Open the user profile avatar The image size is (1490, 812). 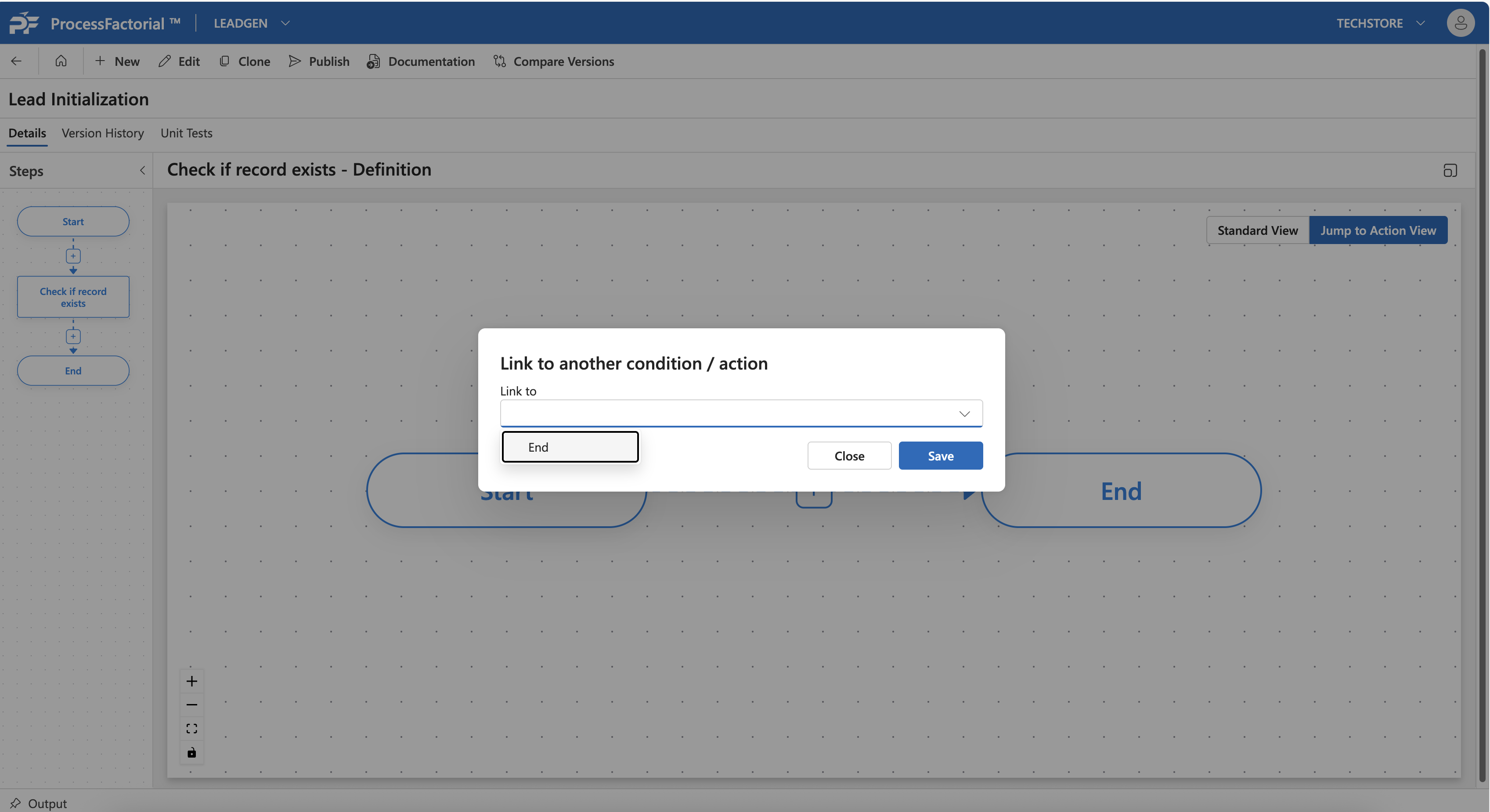click(1460, 23)
